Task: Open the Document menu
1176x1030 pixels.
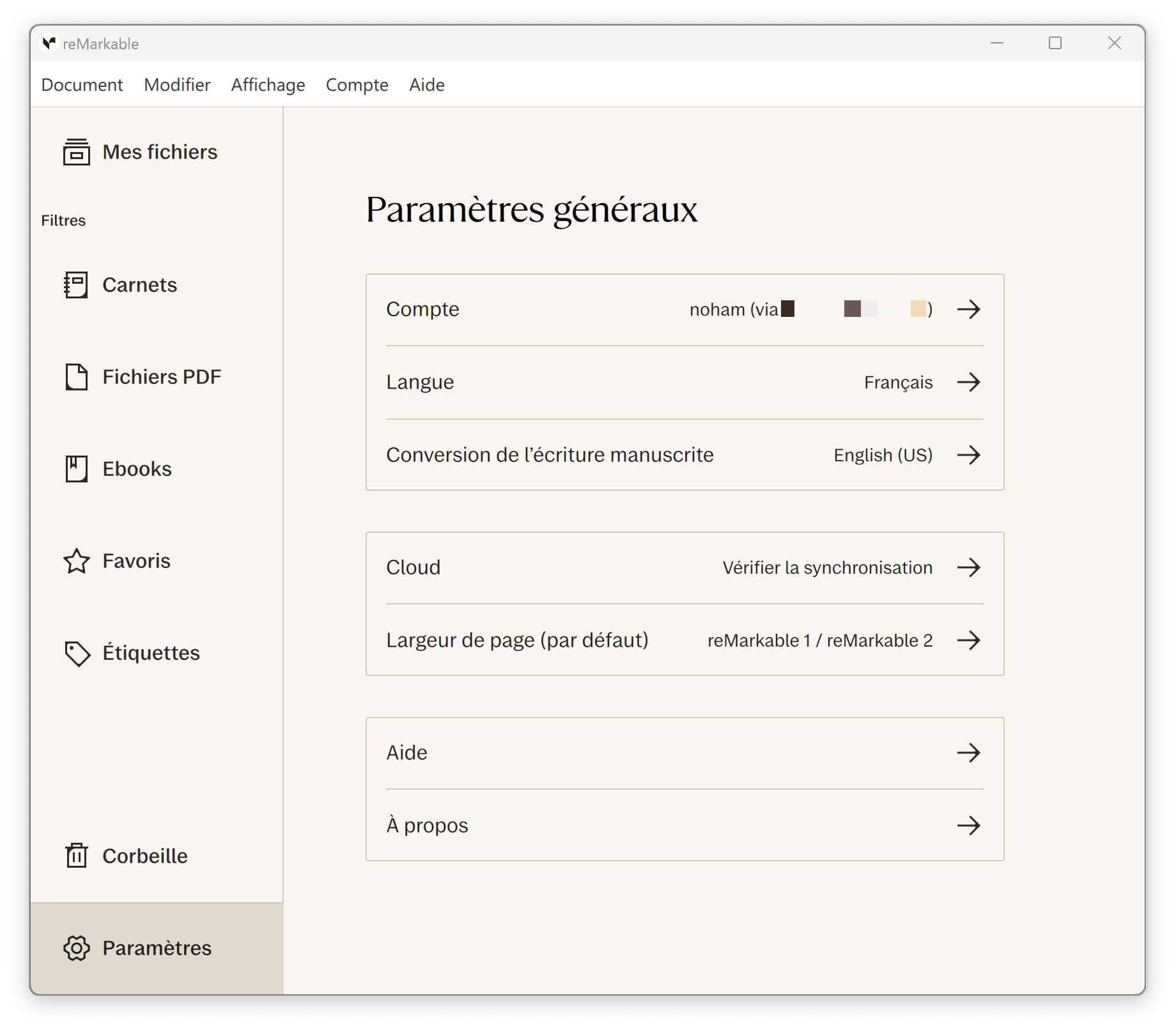Action: click(x=82, y=85)
